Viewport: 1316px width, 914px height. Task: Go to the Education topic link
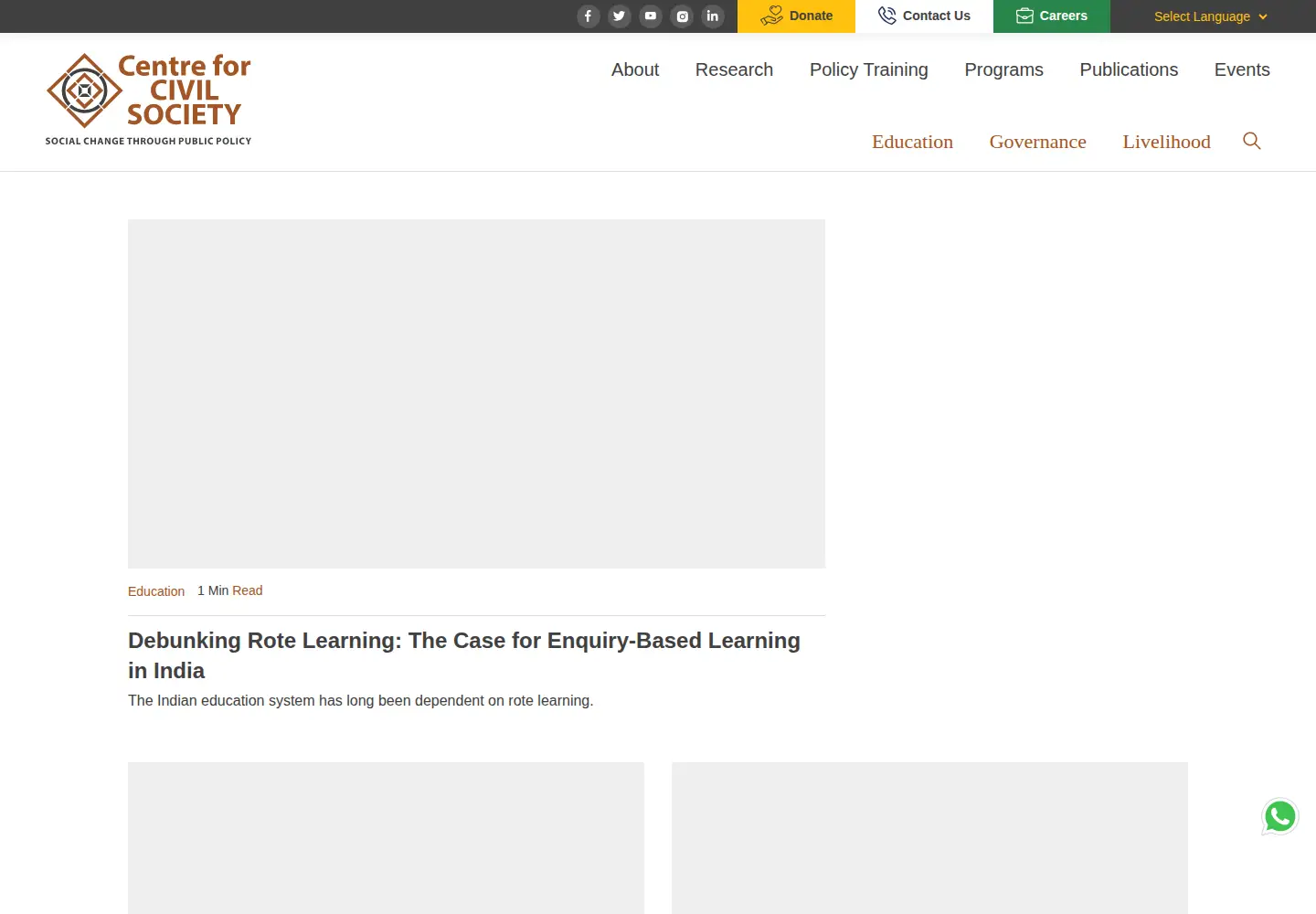912,142
